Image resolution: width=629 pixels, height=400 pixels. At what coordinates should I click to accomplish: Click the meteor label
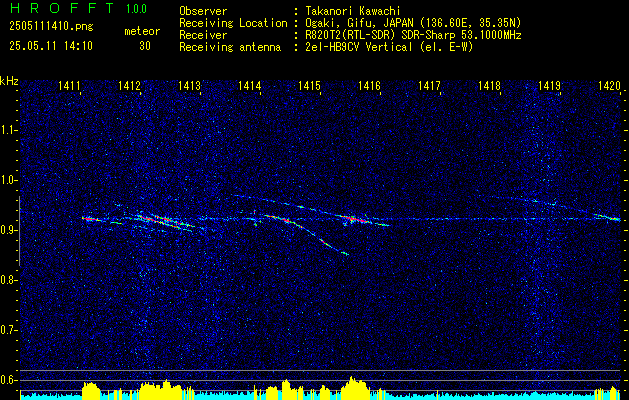point(142,31)
